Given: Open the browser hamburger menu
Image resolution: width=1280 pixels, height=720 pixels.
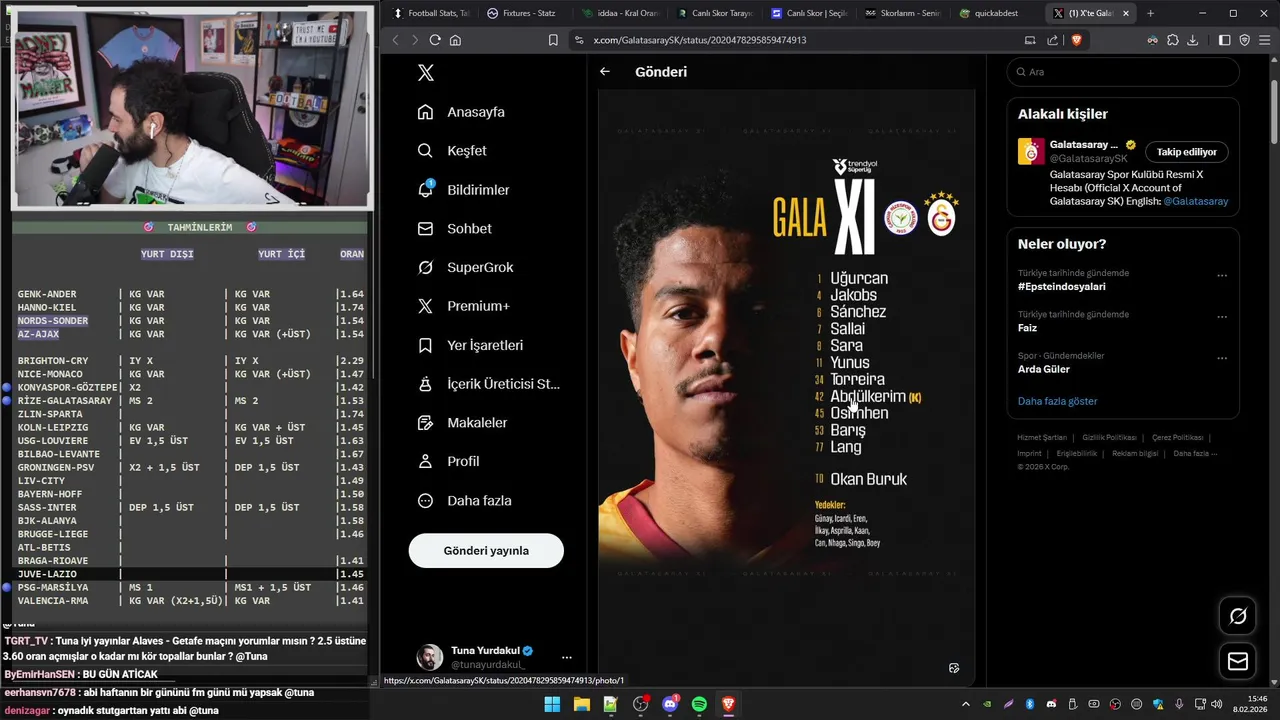Looking at the screenshot, I should (1264, 40).
